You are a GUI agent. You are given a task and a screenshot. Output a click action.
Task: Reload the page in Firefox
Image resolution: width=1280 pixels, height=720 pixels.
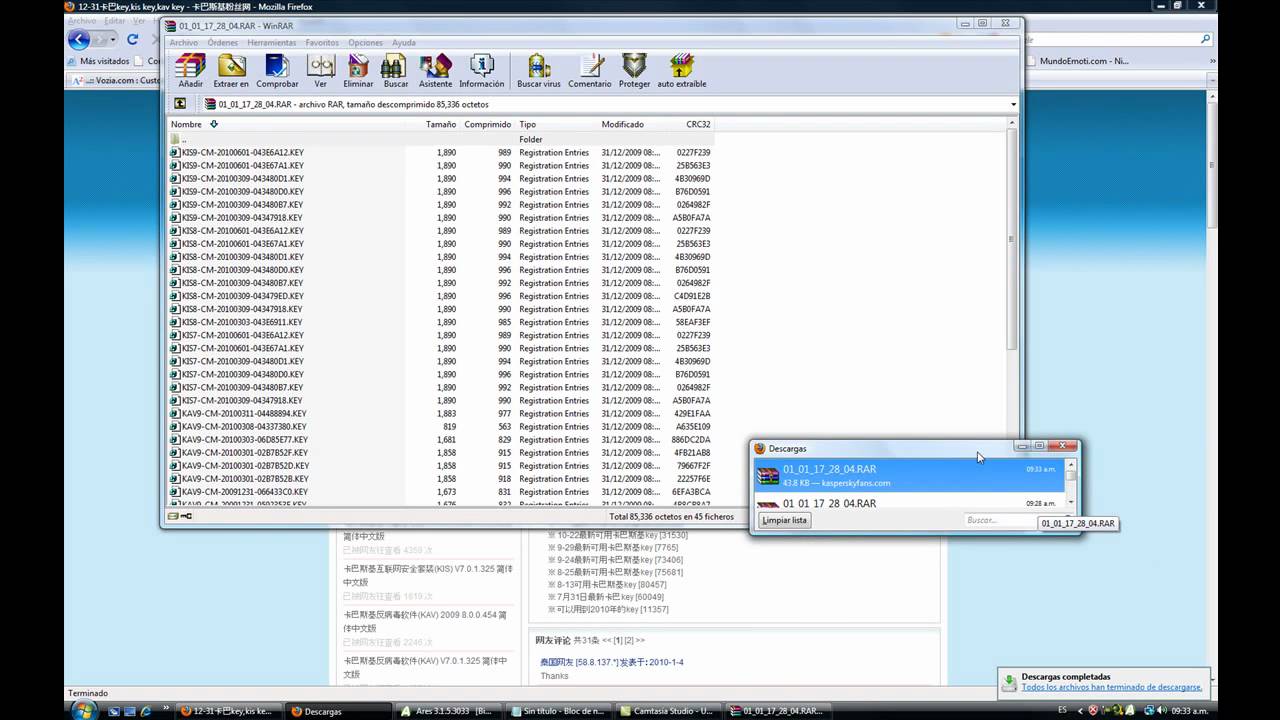[132, 39]
